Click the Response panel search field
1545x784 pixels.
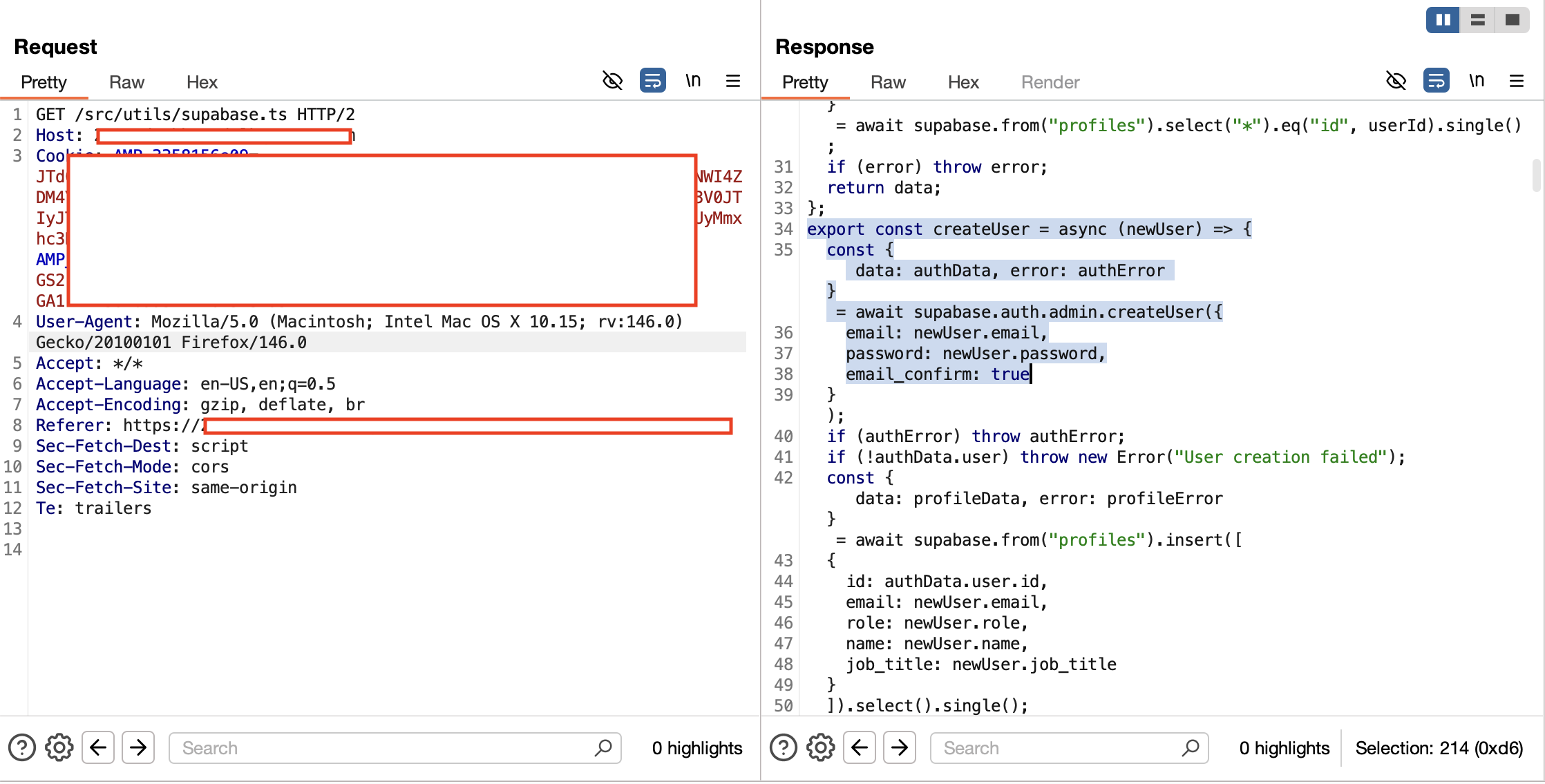click(1070, 748)
